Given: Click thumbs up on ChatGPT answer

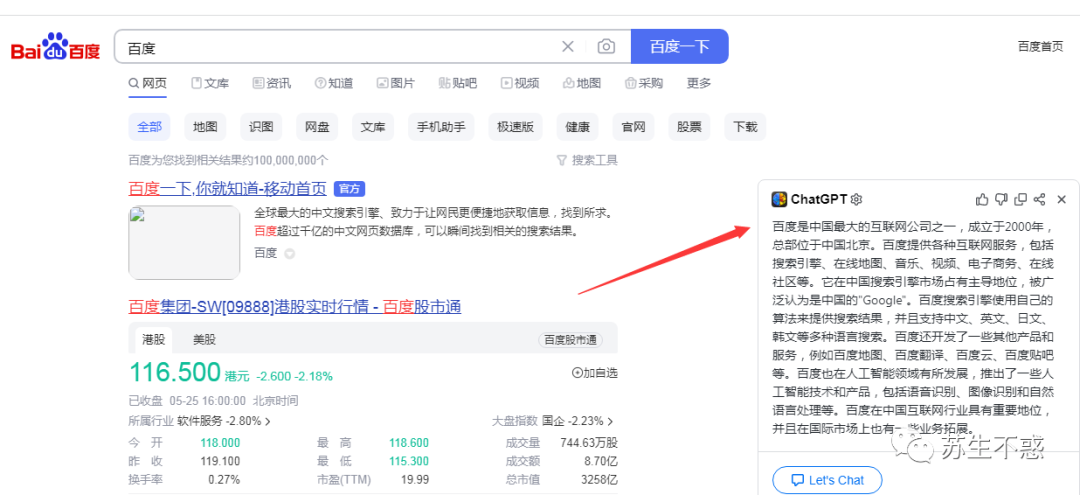Looking at the screenshot, I should pos(983,200).
